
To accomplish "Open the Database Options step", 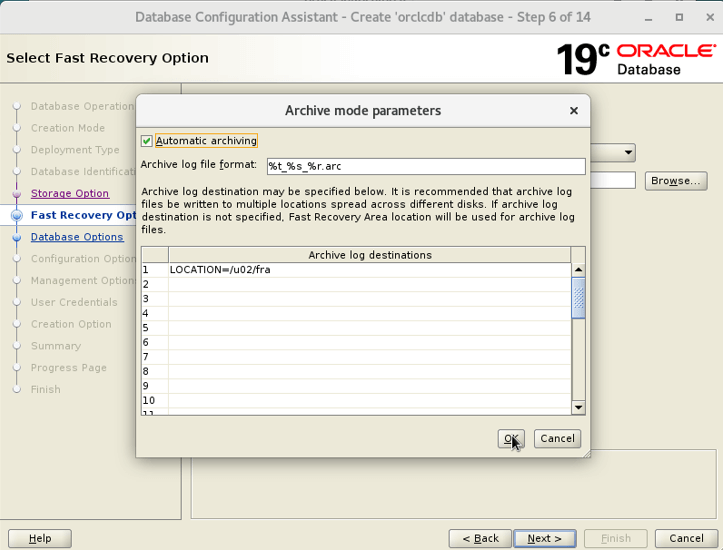I will 77,237.
